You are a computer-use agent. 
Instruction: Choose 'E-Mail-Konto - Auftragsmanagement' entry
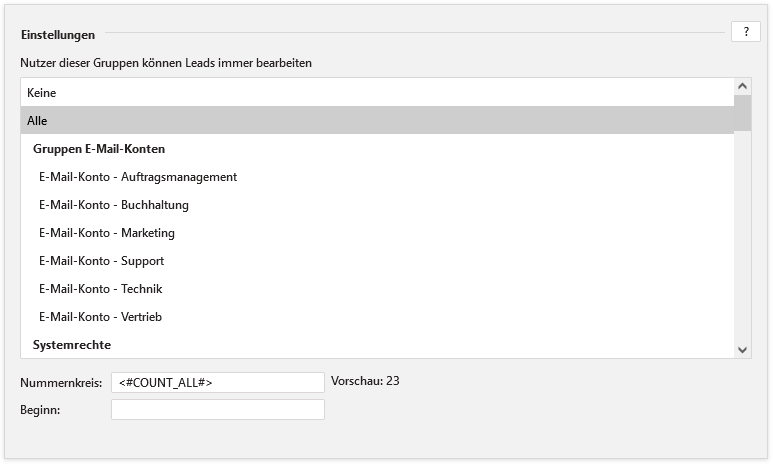[138, 177]
